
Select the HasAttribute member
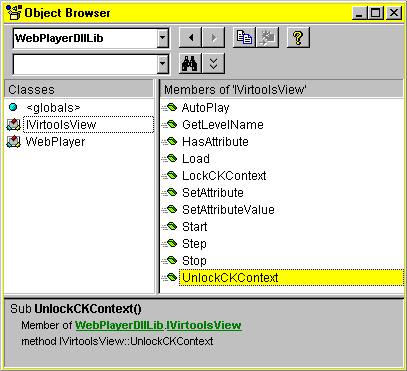tap(215, 142)
